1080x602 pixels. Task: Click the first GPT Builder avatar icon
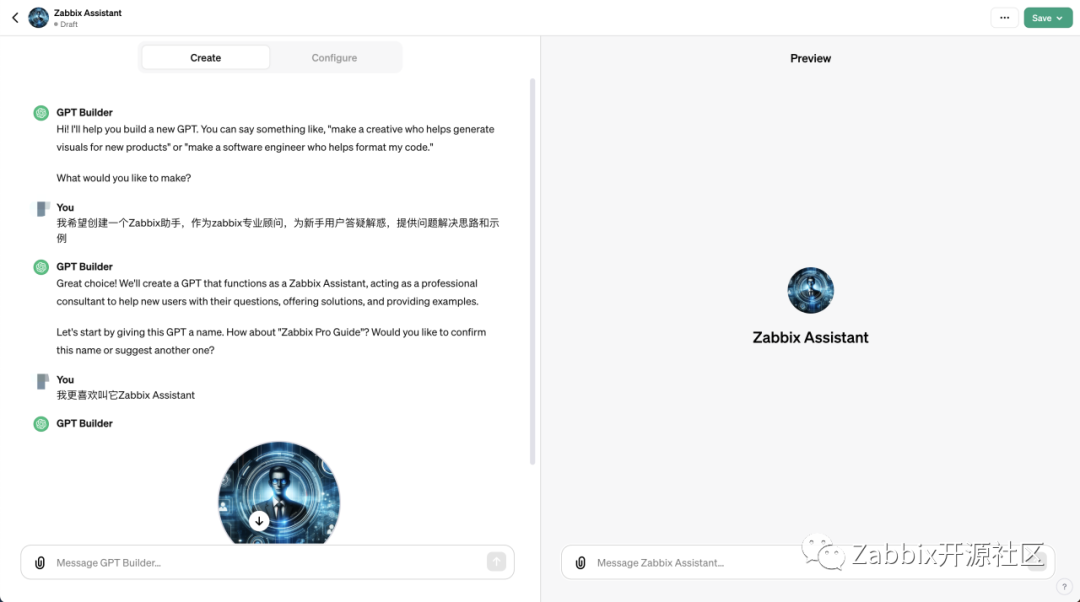[41, 113]
